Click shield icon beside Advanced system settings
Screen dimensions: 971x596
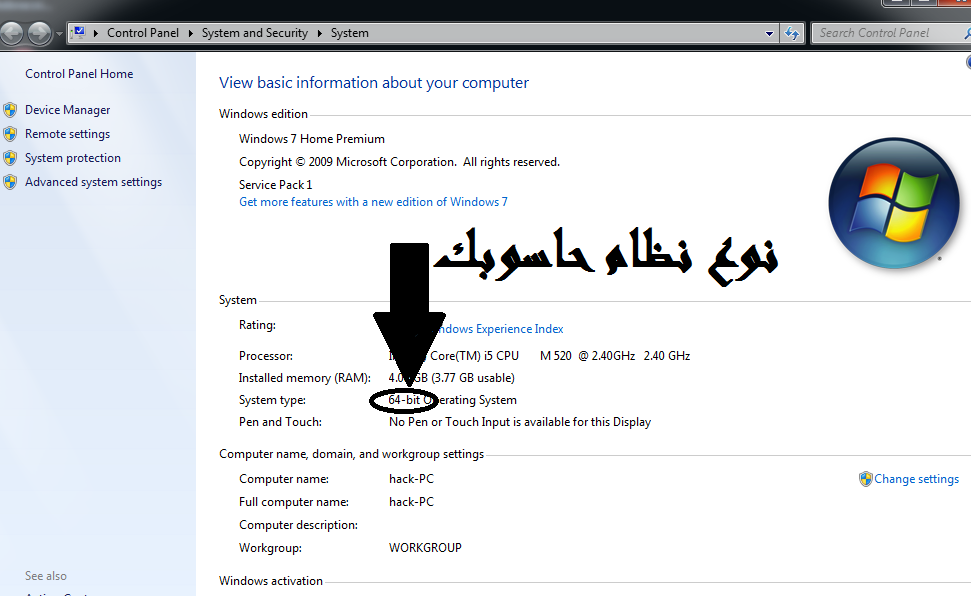click(10, 182)
